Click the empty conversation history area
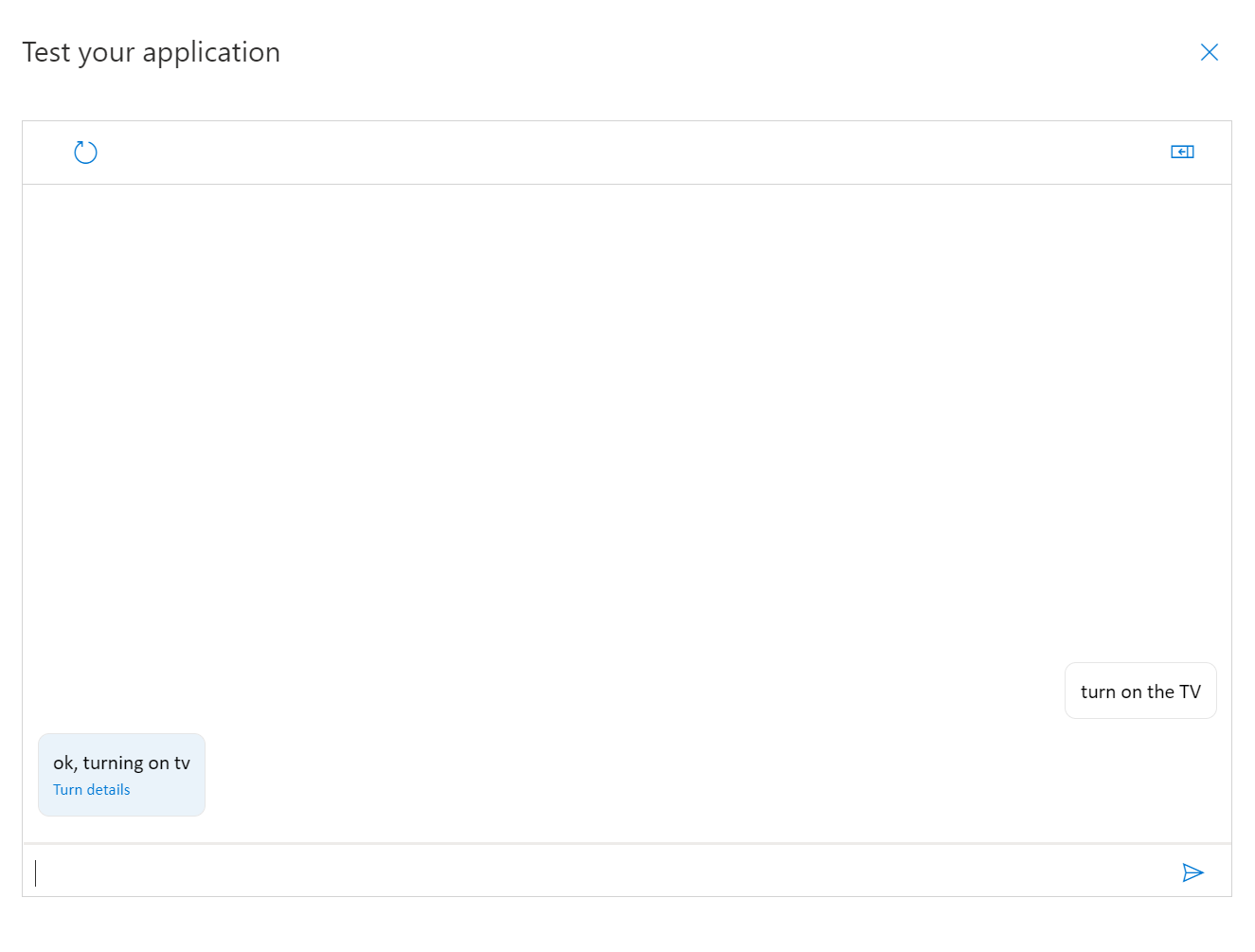The height and width of the screenshot is (952, 1255). click(x=625, y=417)
